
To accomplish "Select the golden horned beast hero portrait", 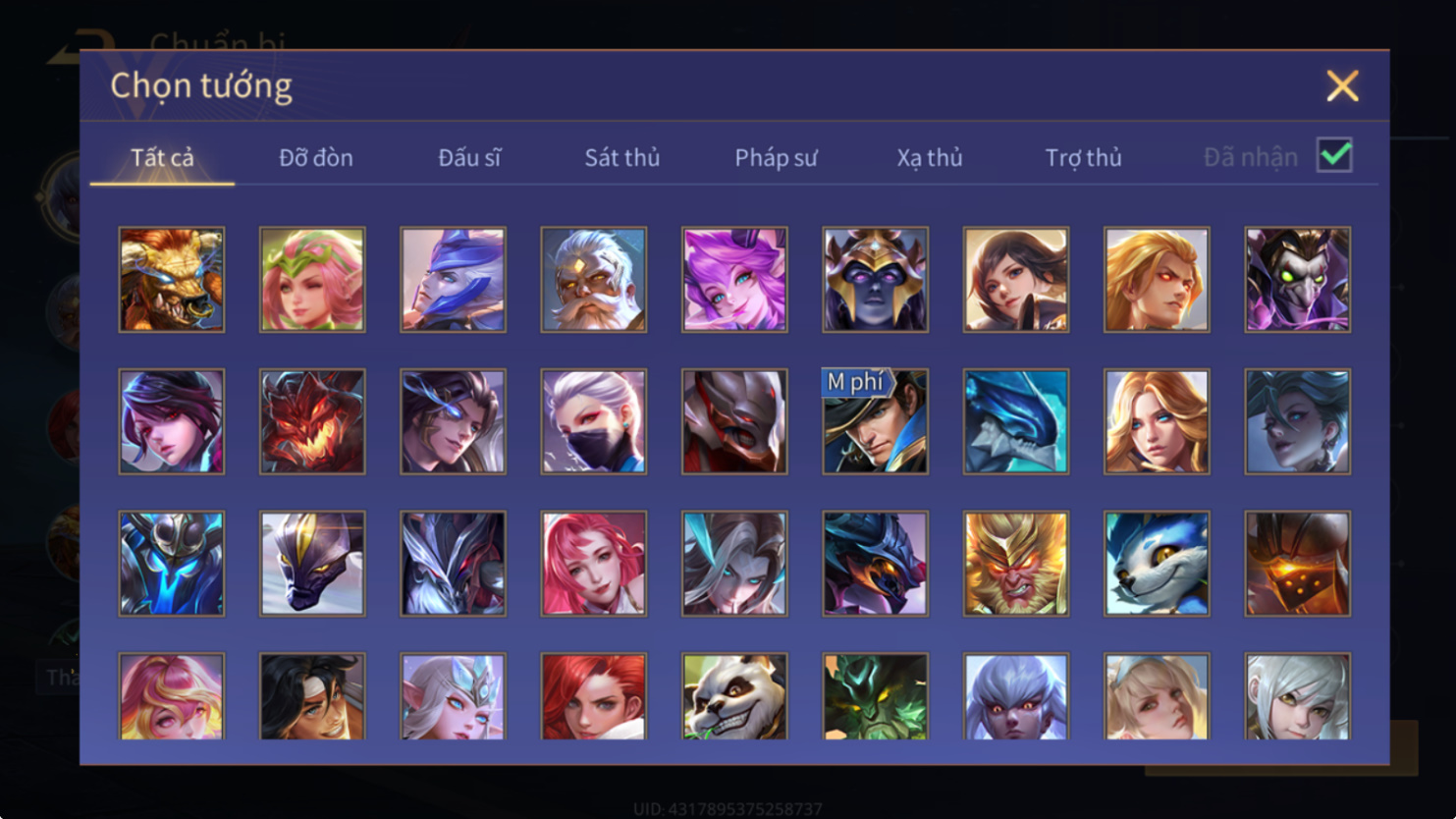I will (172, 280).
